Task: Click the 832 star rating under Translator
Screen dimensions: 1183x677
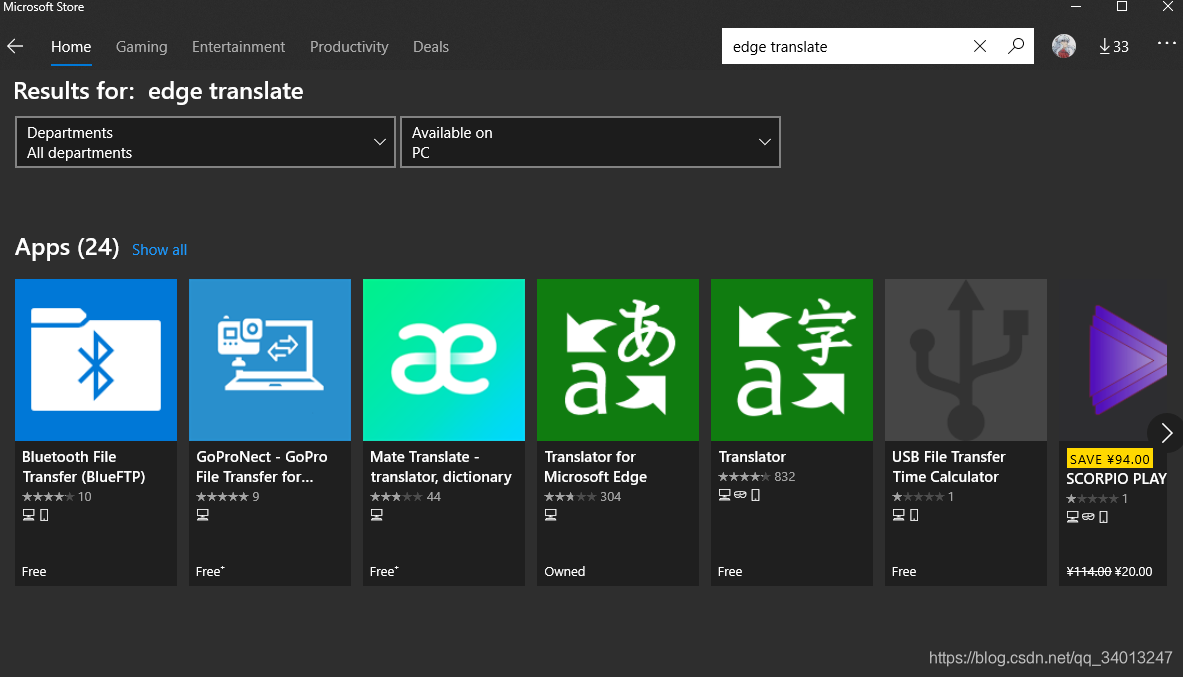Action: (x=757, y=476)
